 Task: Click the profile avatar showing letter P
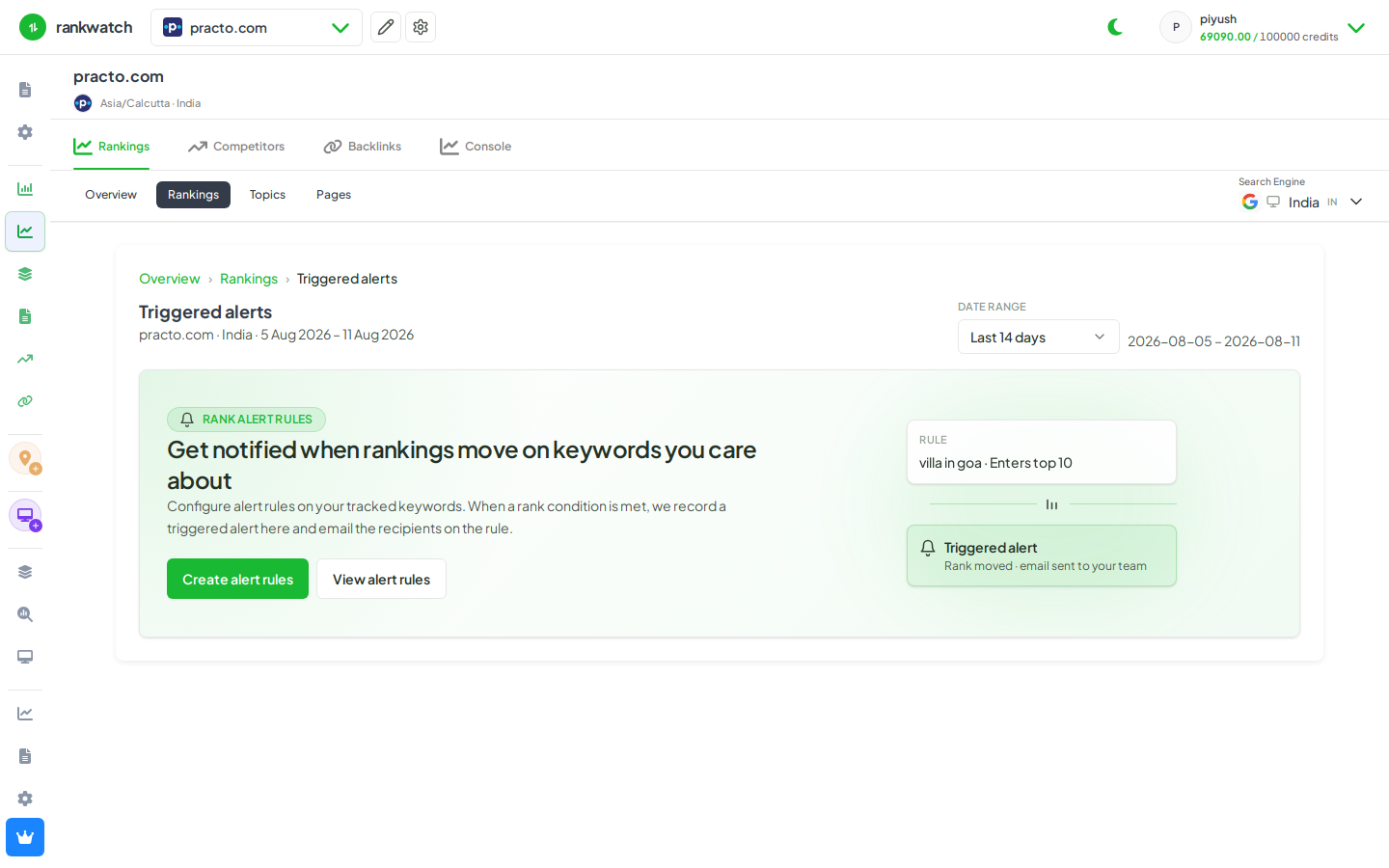[1176, 27]
